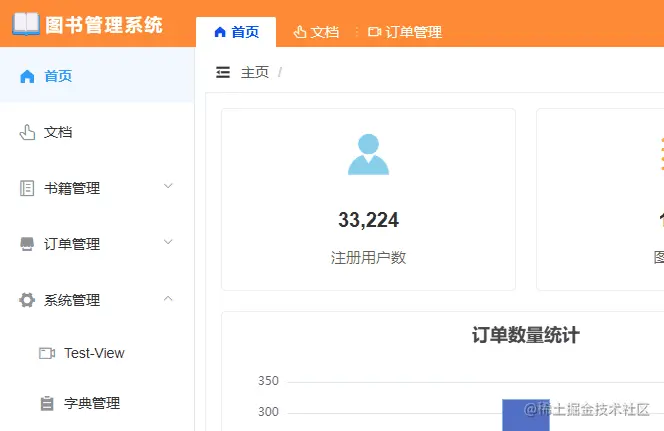Open 首页 in the sidebar menu
Screen dimensions: 664x431
pos(97,76)
